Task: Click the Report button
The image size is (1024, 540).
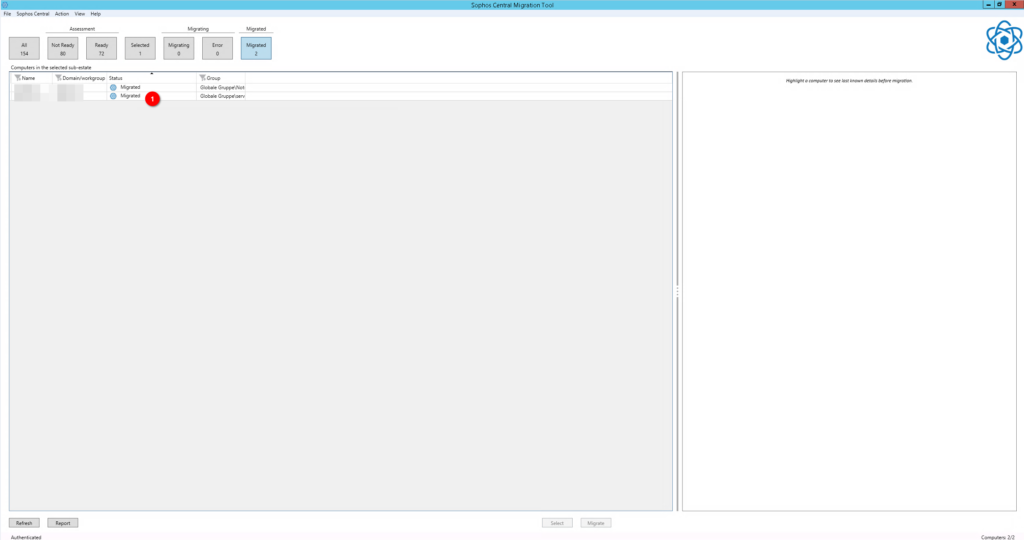Action: [63, 523]
